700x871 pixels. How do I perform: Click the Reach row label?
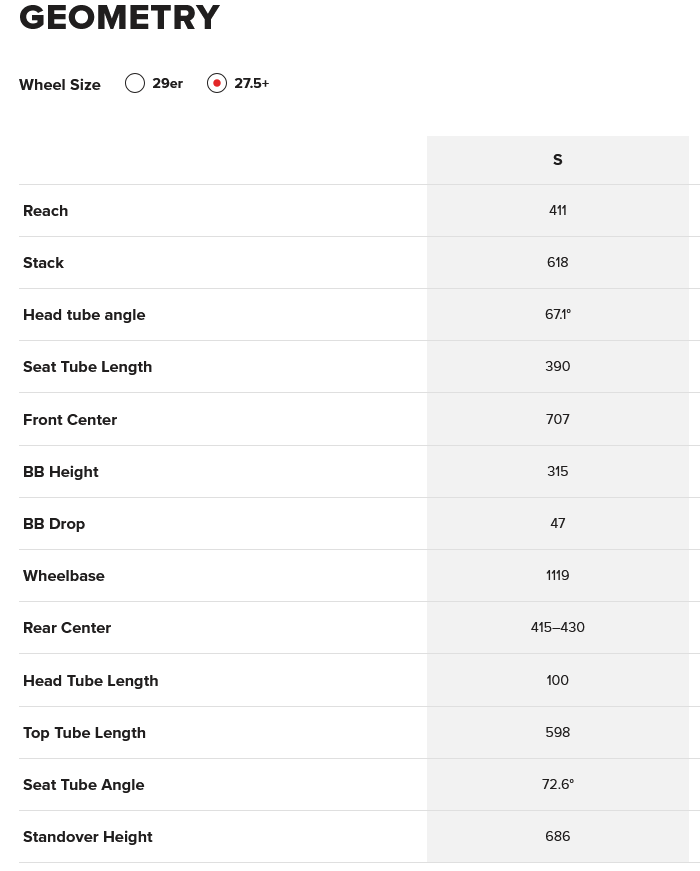click(45, 211)
